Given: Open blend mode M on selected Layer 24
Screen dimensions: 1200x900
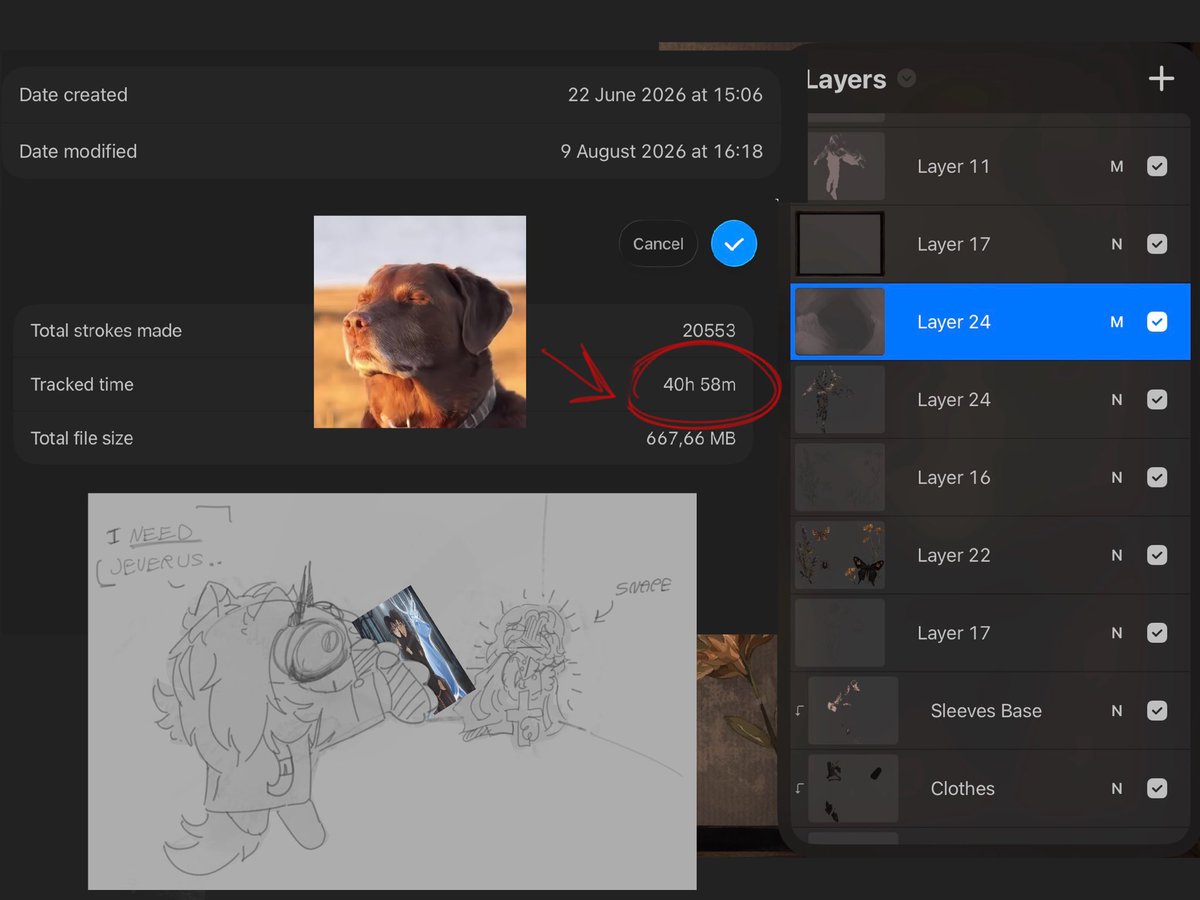Looking at the screenshot, I should 1117,322.
